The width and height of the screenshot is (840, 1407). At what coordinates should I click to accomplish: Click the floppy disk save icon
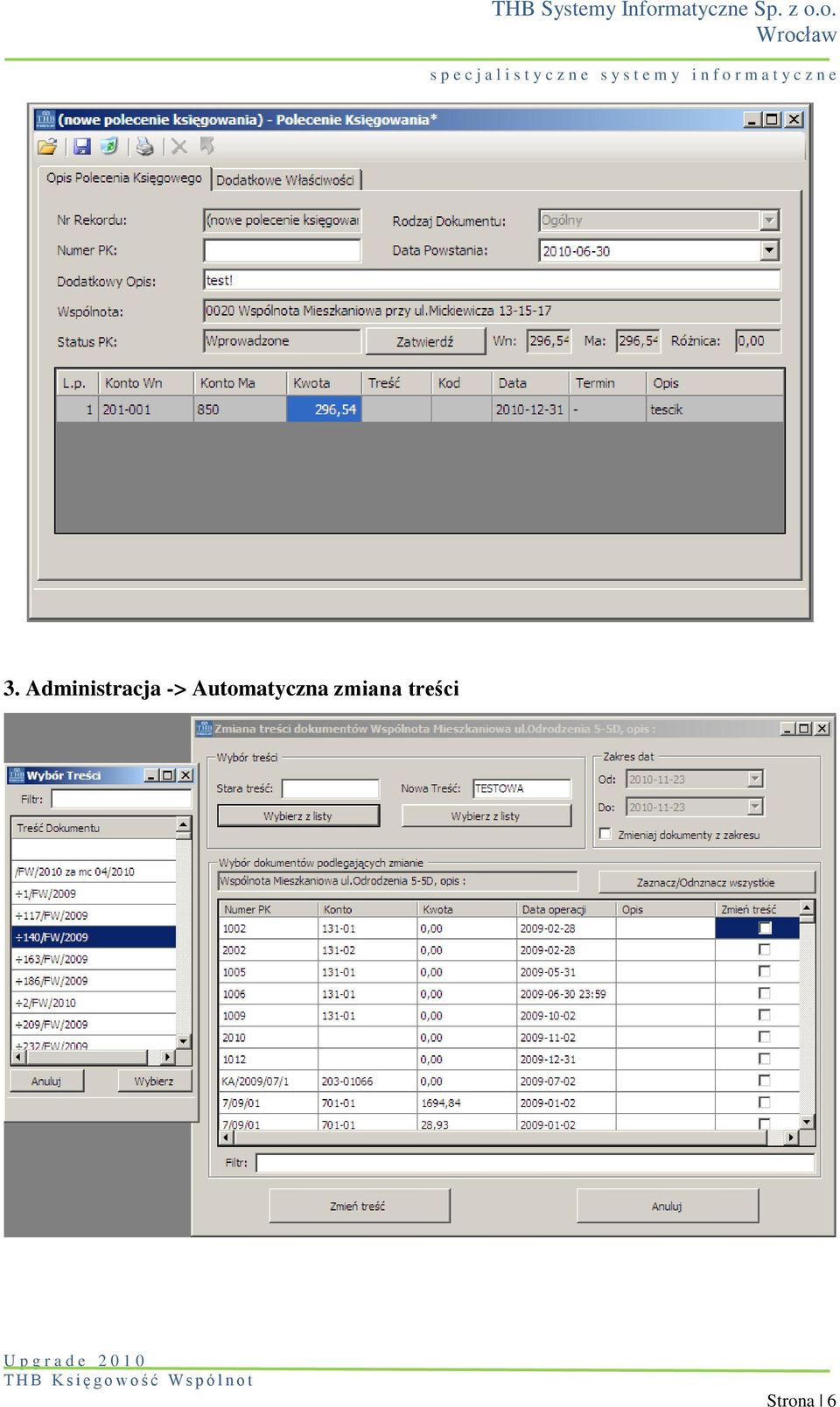(x=81, y=147)
